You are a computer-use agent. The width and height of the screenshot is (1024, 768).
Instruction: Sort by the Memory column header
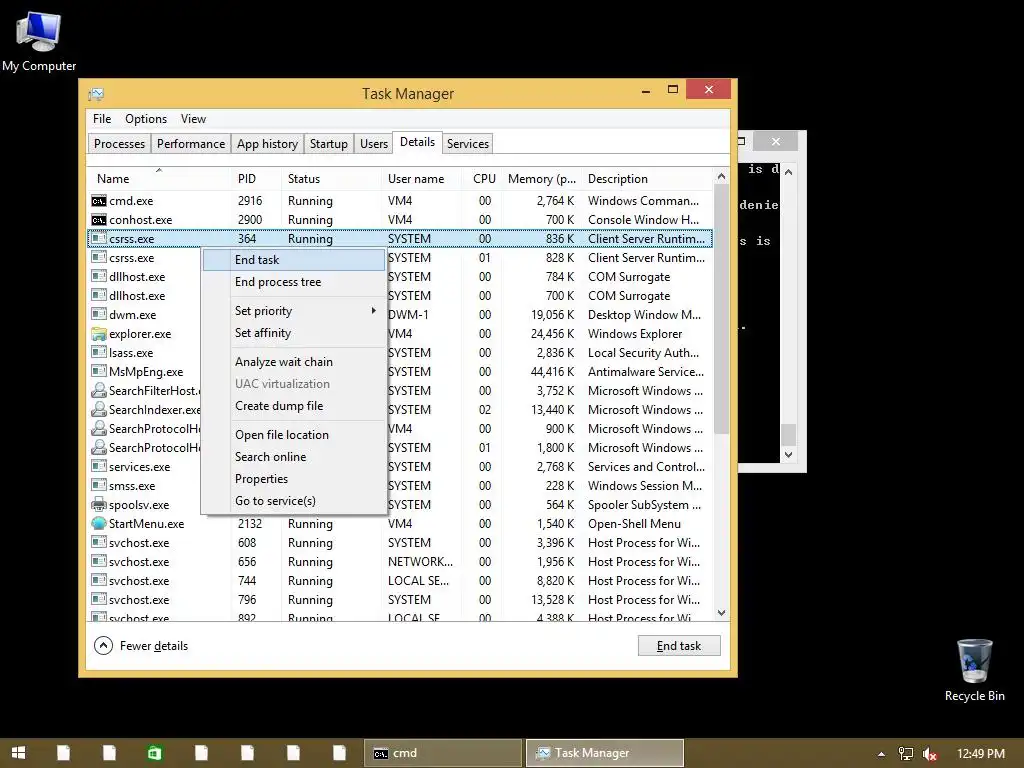click(x=542, y=178)
